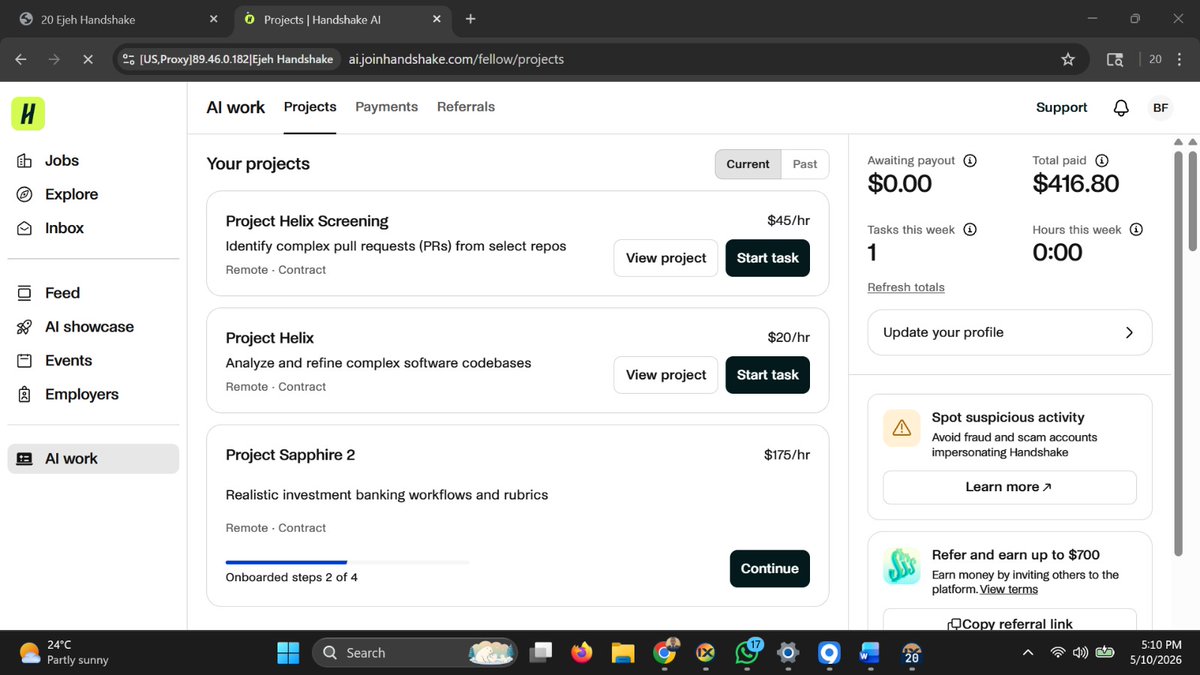
Task: Switch to the Current projects toggle
Action: point(748,164)
